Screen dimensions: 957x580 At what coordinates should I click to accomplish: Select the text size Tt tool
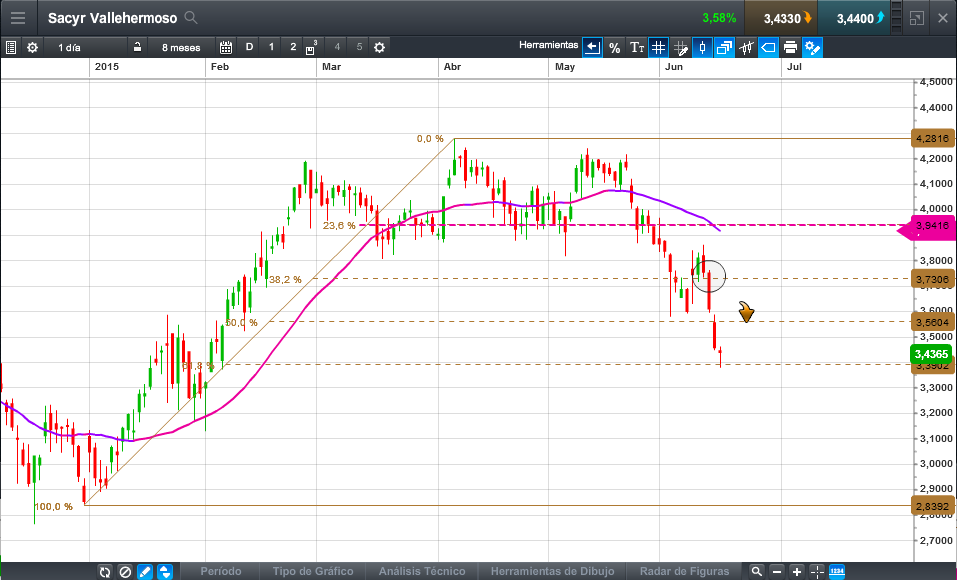click(637, 47)
